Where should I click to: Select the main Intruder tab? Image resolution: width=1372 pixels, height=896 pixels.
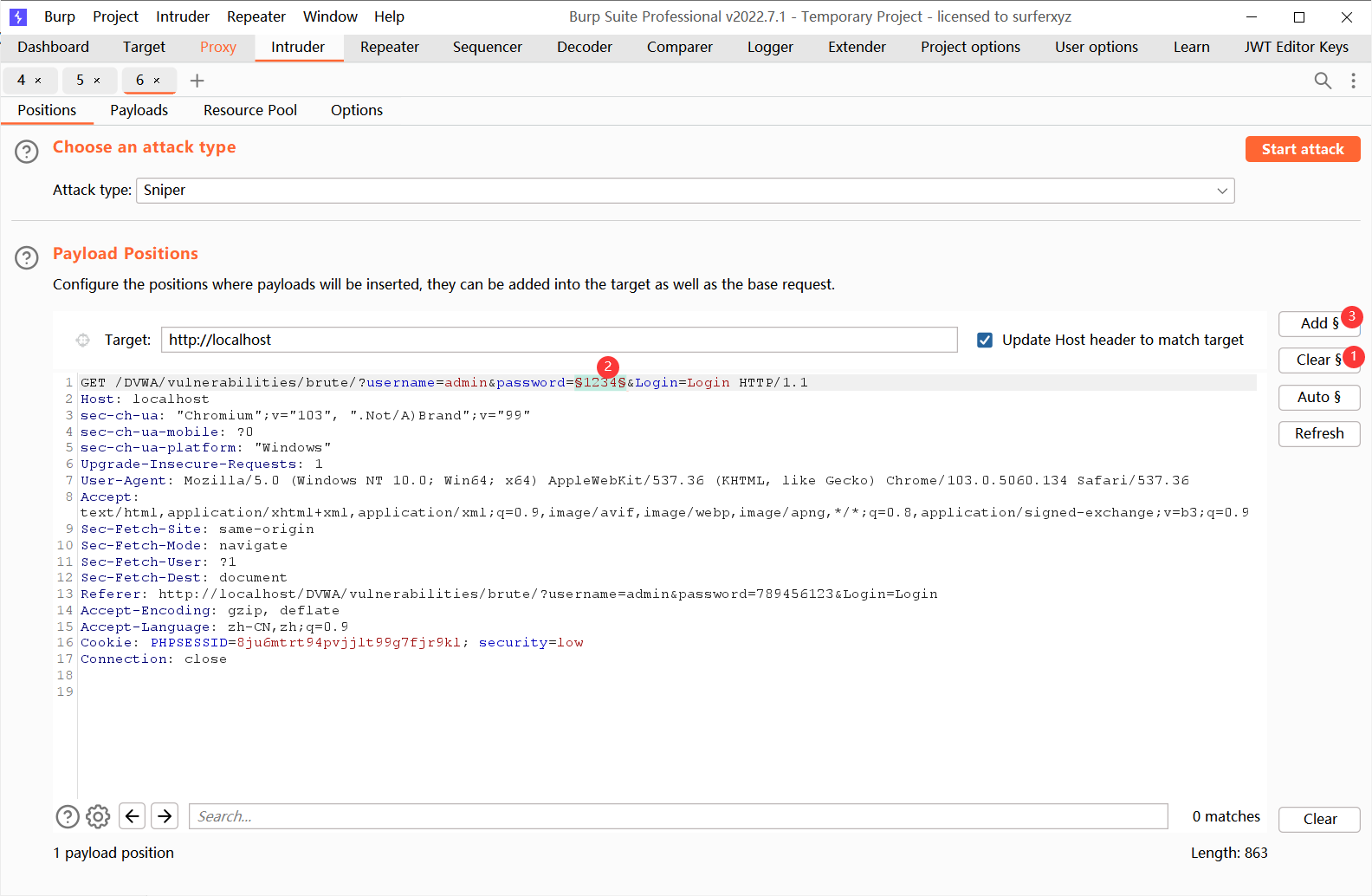coord(298,48)
